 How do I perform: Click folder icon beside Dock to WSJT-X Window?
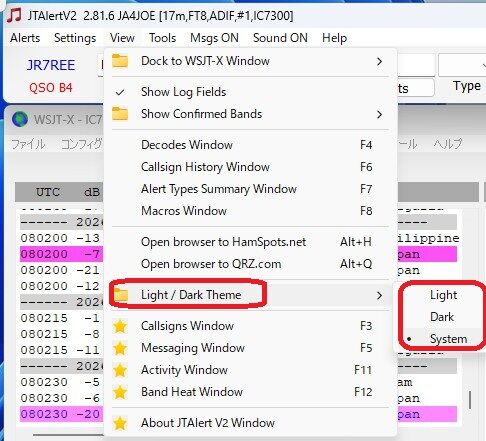120,61
